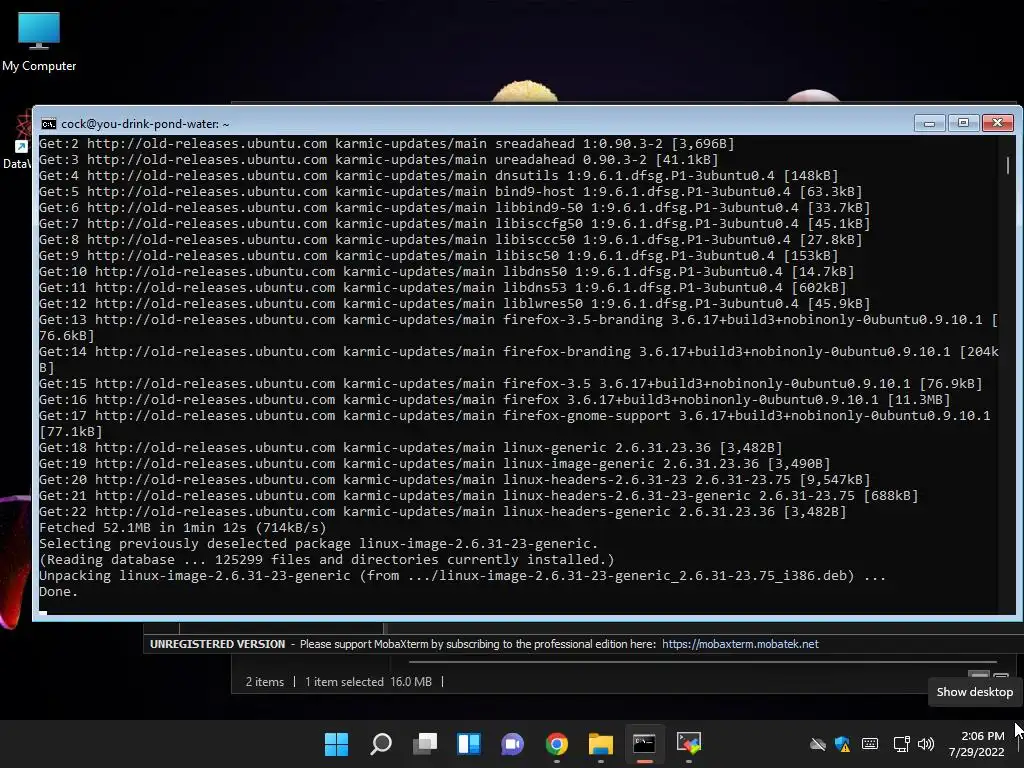Click the 'Reading database ... 125299 files' line
Screen dimensions: 1024x768
tap(327, 560)
